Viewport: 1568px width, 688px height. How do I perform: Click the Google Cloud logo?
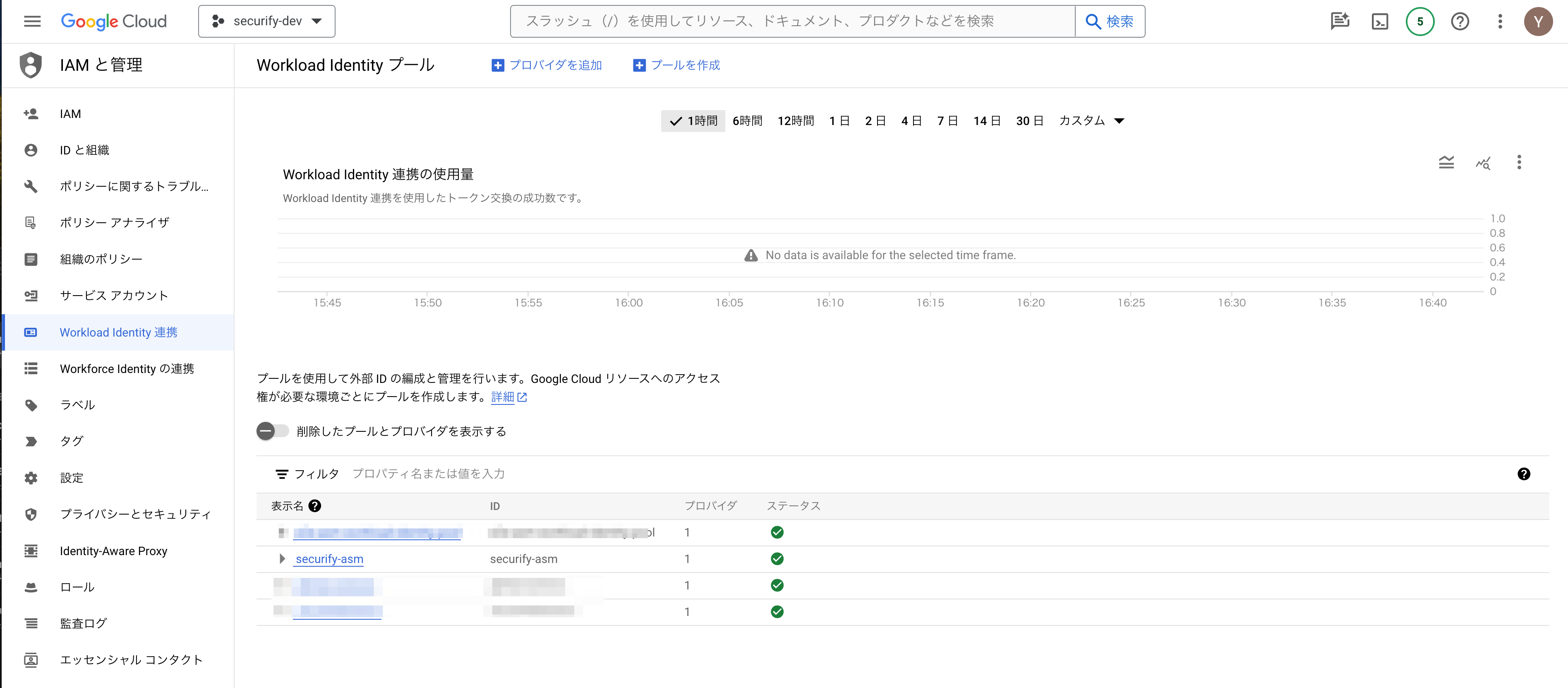click(114, 21)
